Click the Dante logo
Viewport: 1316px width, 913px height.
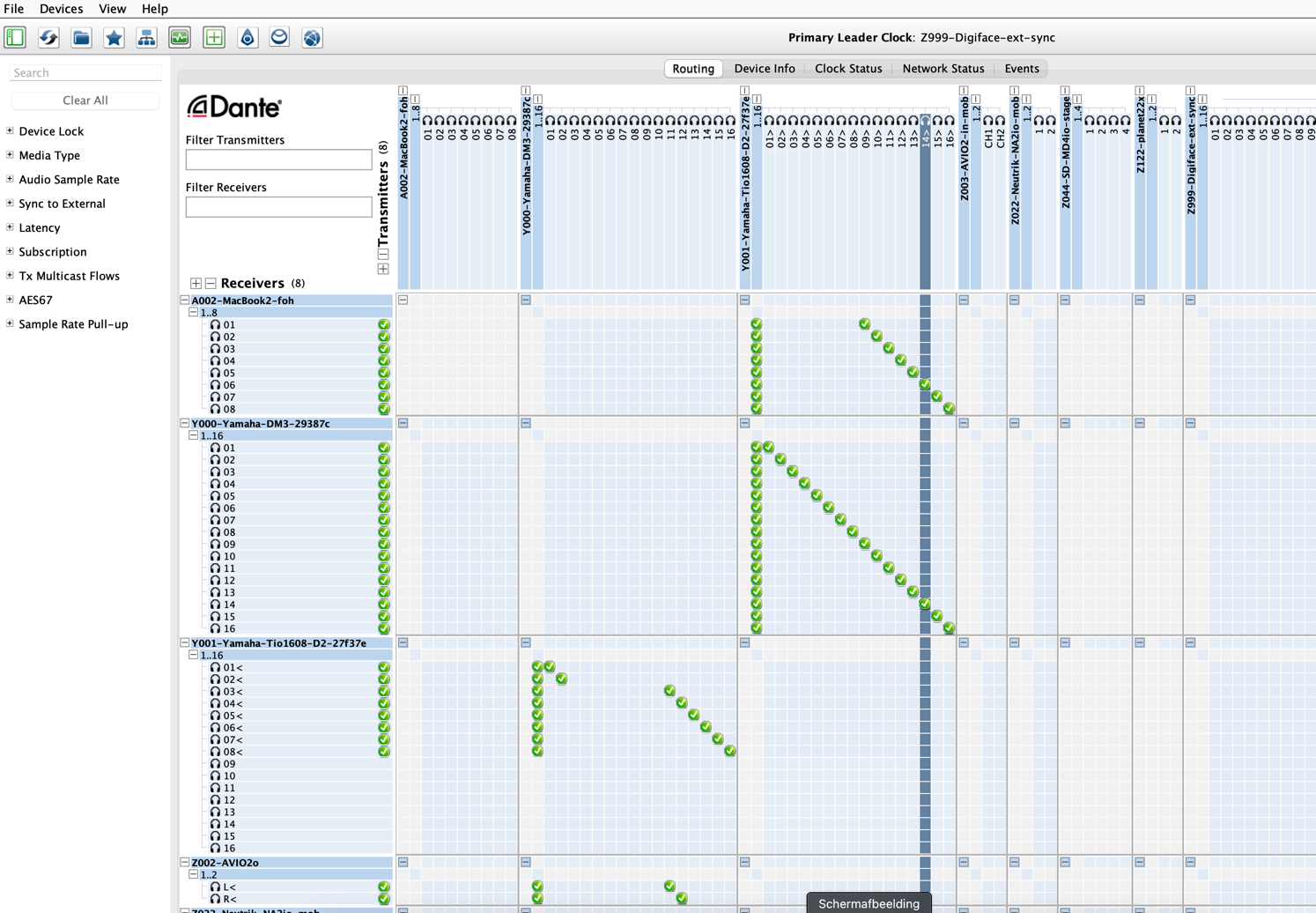(x=233, y=107)
